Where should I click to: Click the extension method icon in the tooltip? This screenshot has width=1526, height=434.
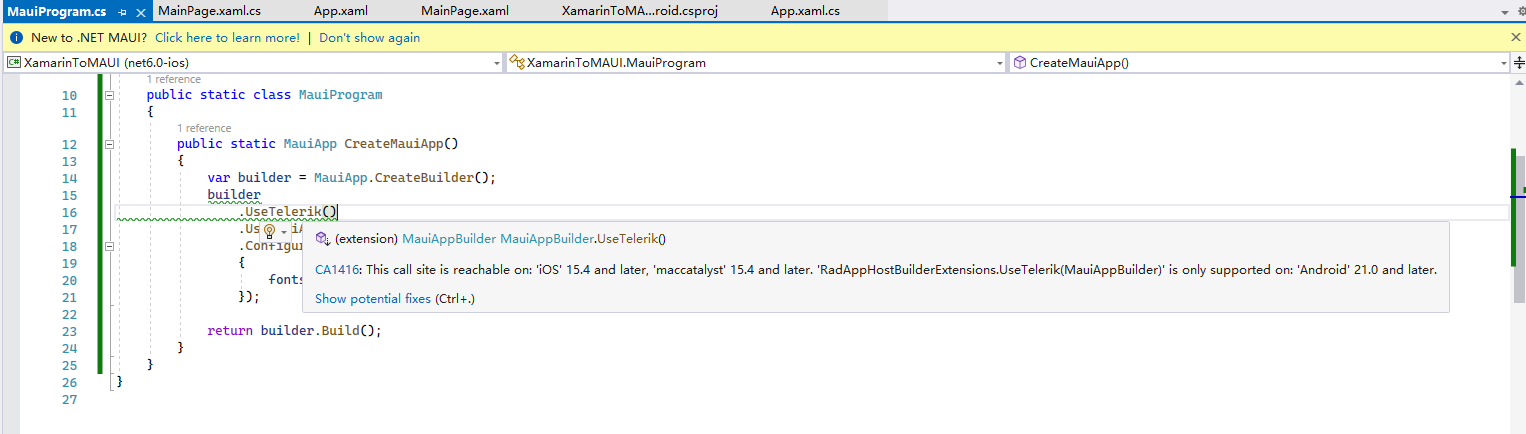[x=323, y=239]
